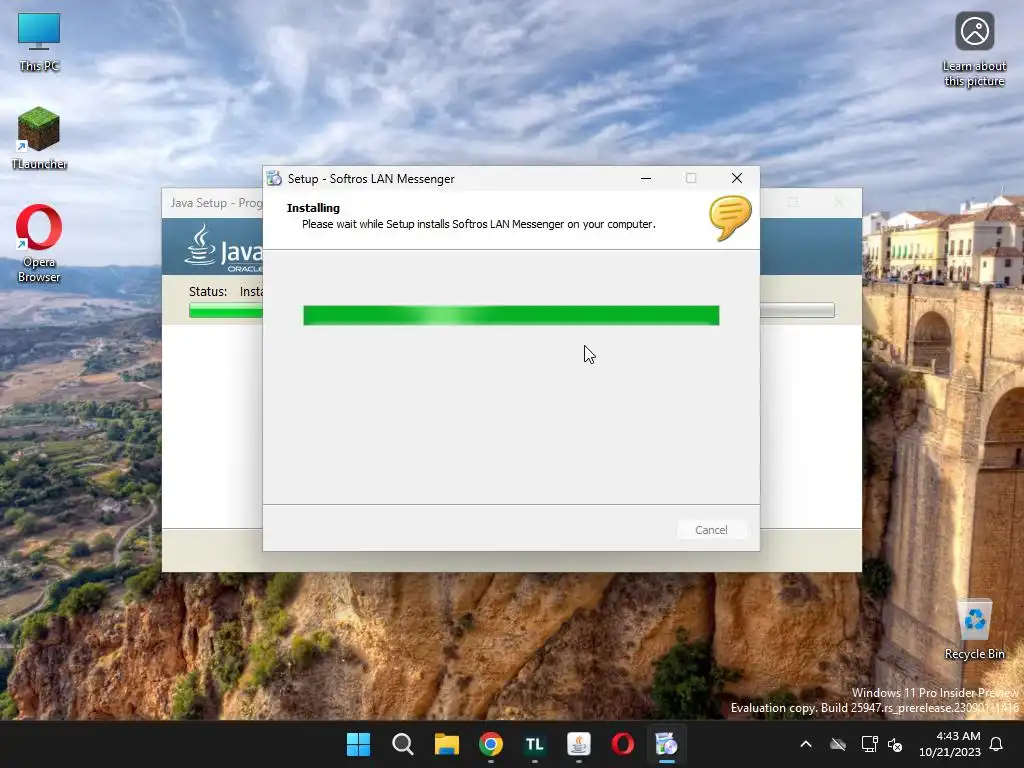Image resolution: width=1024 pixels, height=768 pixels.
Task: Select the TLauncher desktop shortcut
Action: (x=39, y=138)
